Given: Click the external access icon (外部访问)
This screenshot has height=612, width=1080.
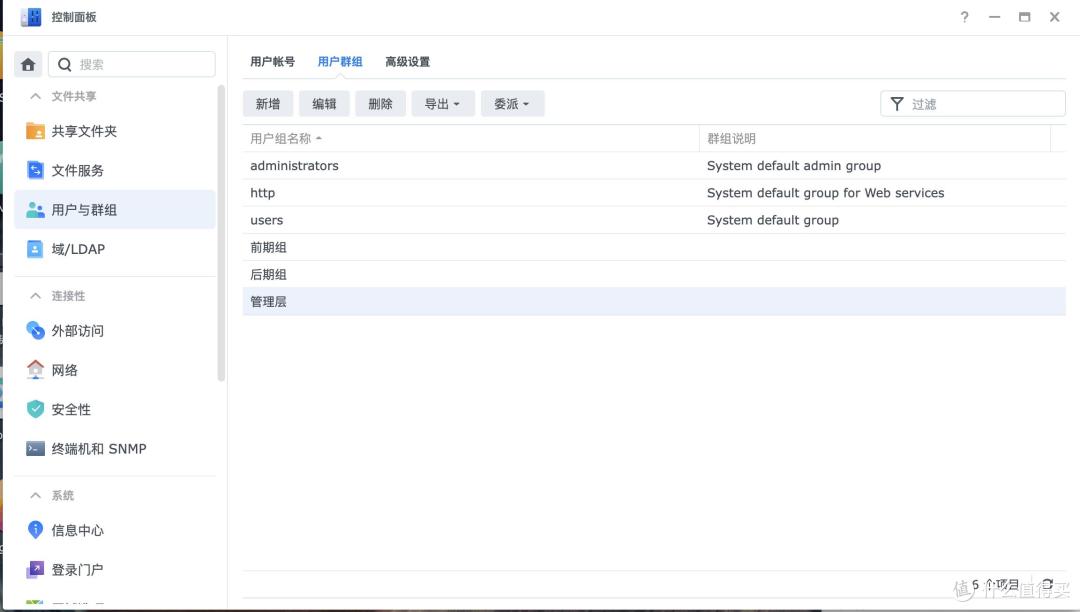Looking at the screenshot, I should pos(35,330).
